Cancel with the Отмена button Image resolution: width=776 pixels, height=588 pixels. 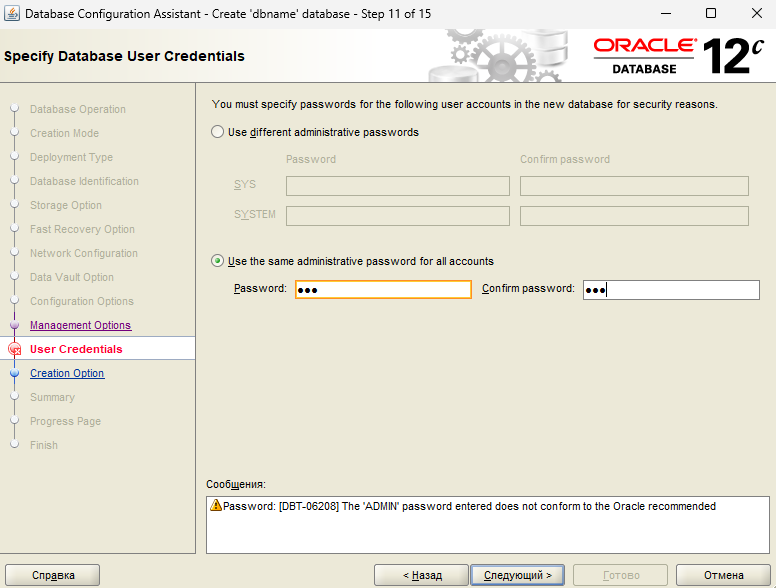pos(723,575)
